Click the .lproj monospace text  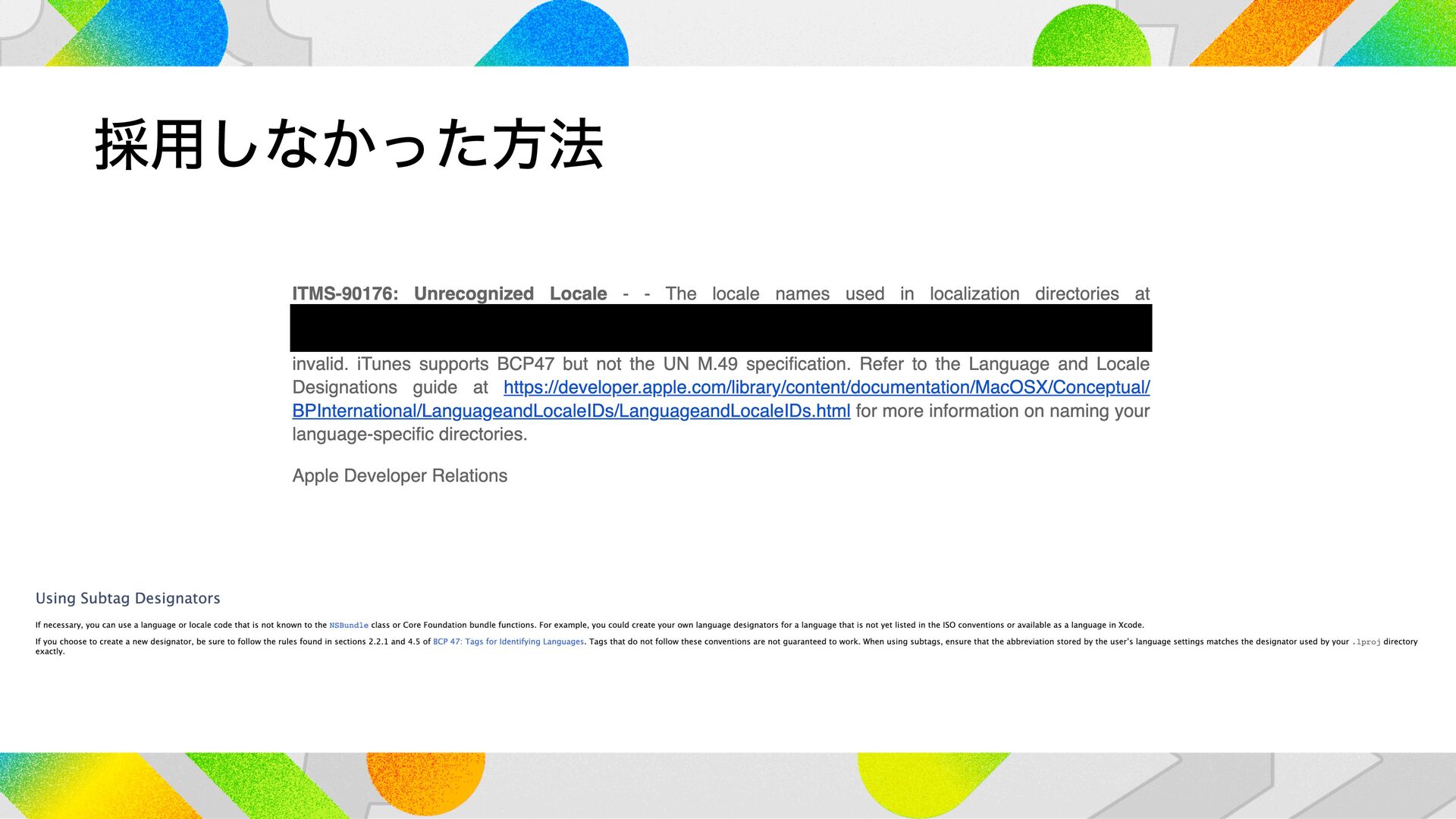pyautogui.click(x=1366, y=642)
